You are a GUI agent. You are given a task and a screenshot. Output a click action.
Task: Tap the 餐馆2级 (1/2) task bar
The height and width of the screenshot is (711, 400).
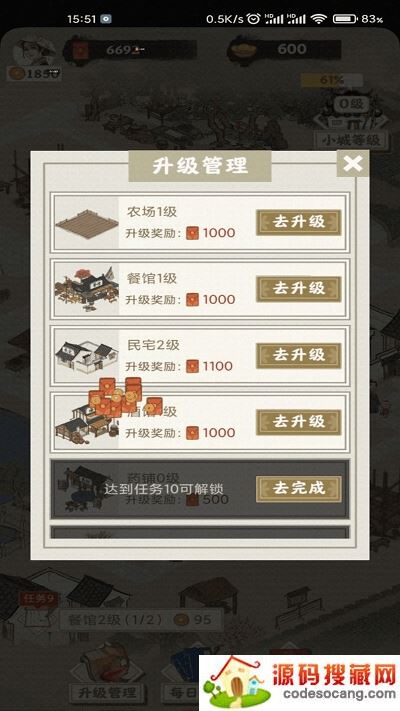pyautogui.click(x=141, y=620)
